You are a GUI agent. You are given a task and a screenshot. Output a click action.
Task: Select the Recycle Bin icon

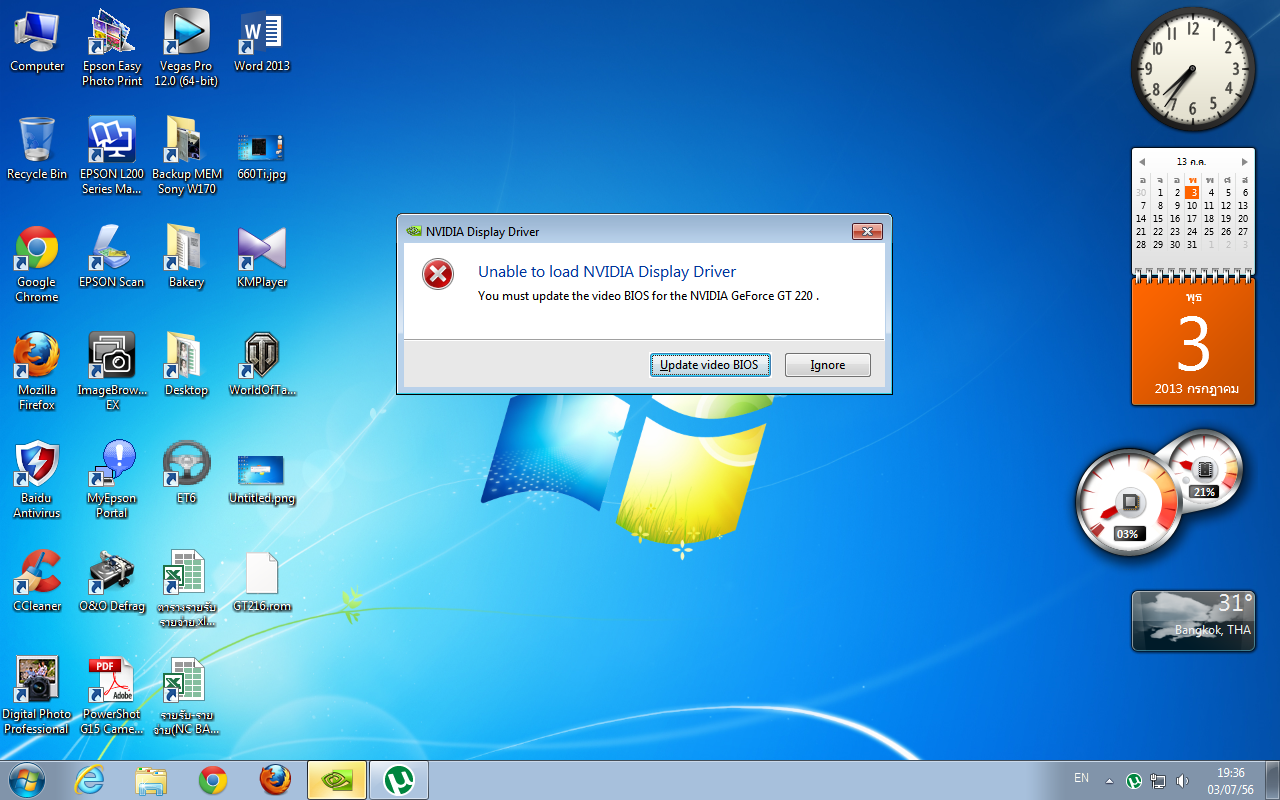[x=37, y=149]
